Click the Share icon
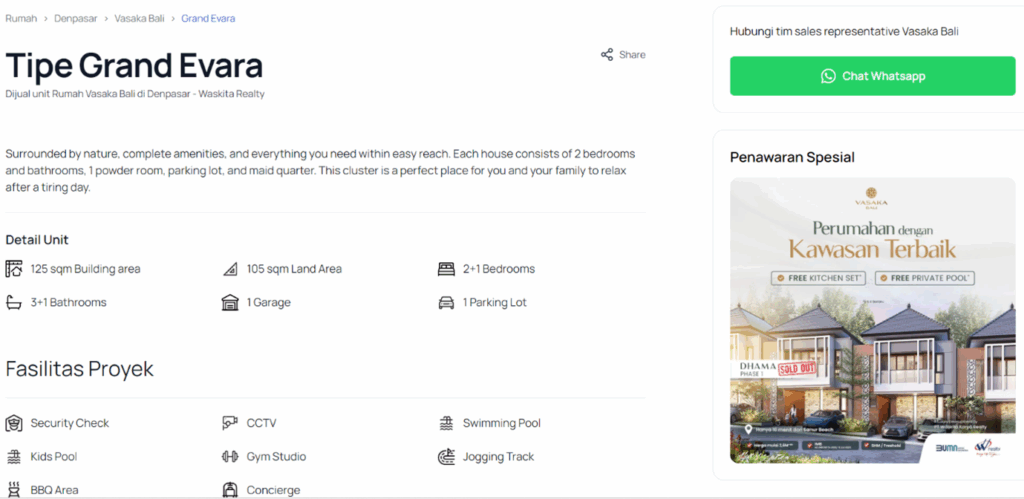1024x499 pixels. (607, 55)
